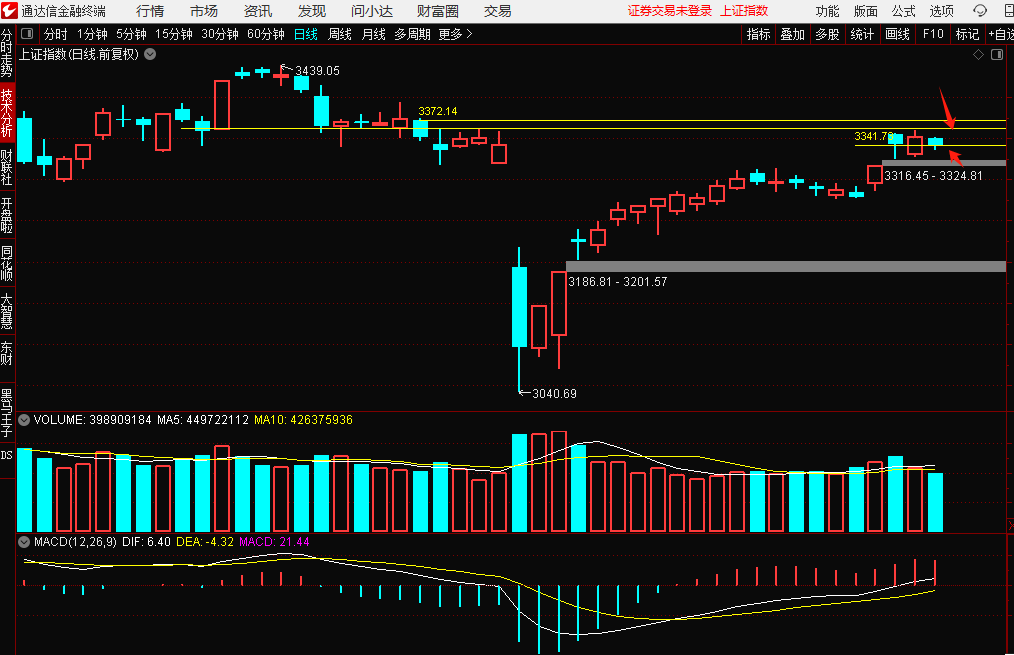
Task: Open the 大智慧 sidebar tab
Action: [6, 311]
